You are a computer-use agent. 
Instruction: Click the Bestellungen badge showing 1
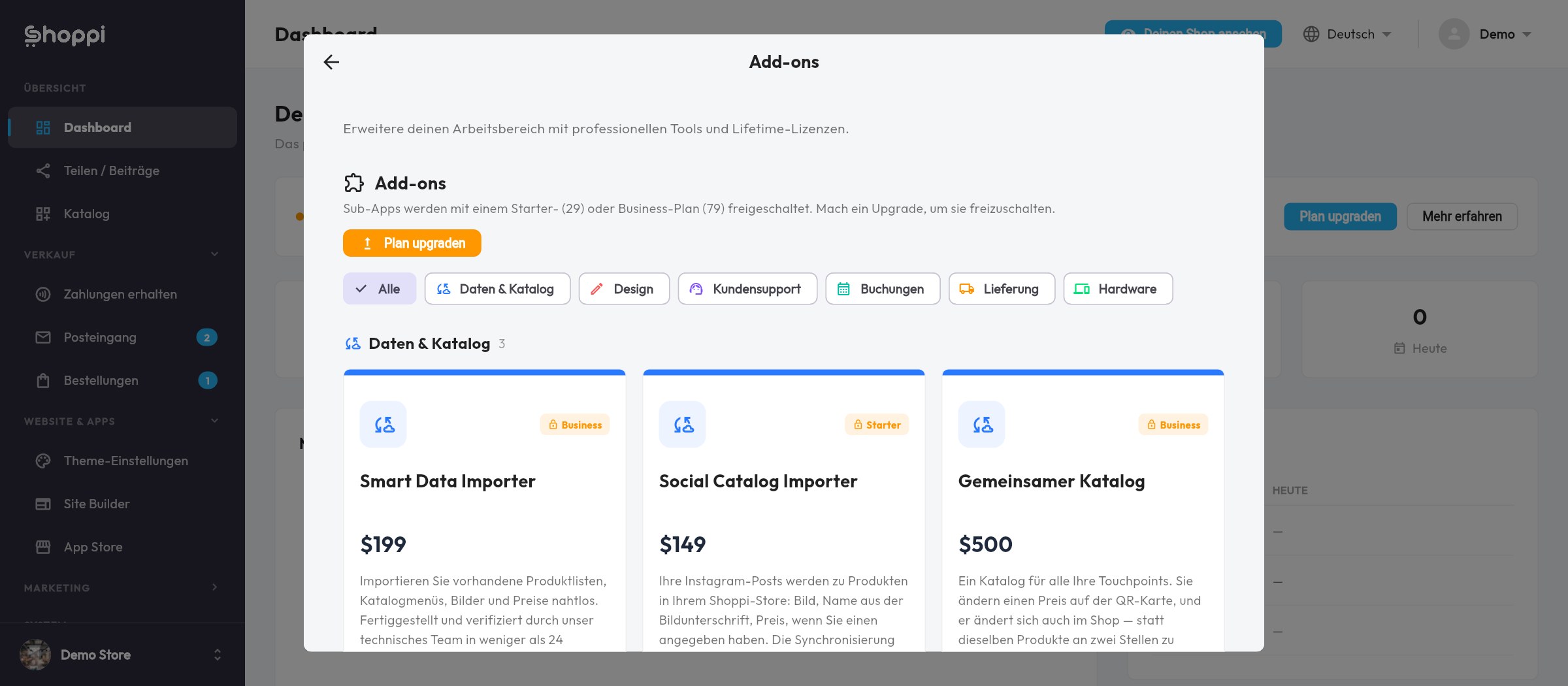(208, 380)
